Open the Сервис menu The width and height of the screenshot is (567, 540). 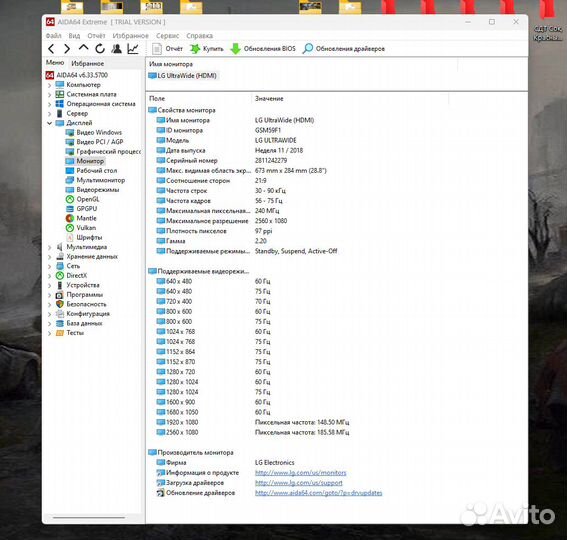coord(167,35)
